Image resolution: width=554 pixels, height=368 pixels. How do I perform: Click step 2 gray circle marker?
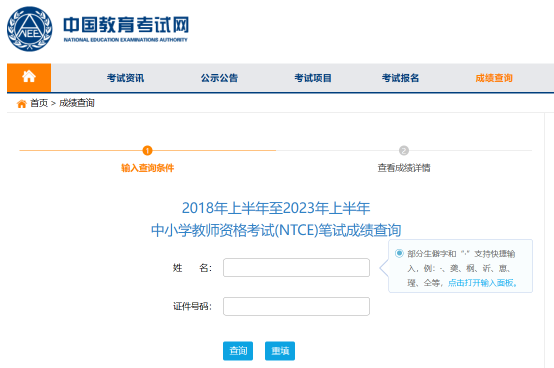[404, 150]
